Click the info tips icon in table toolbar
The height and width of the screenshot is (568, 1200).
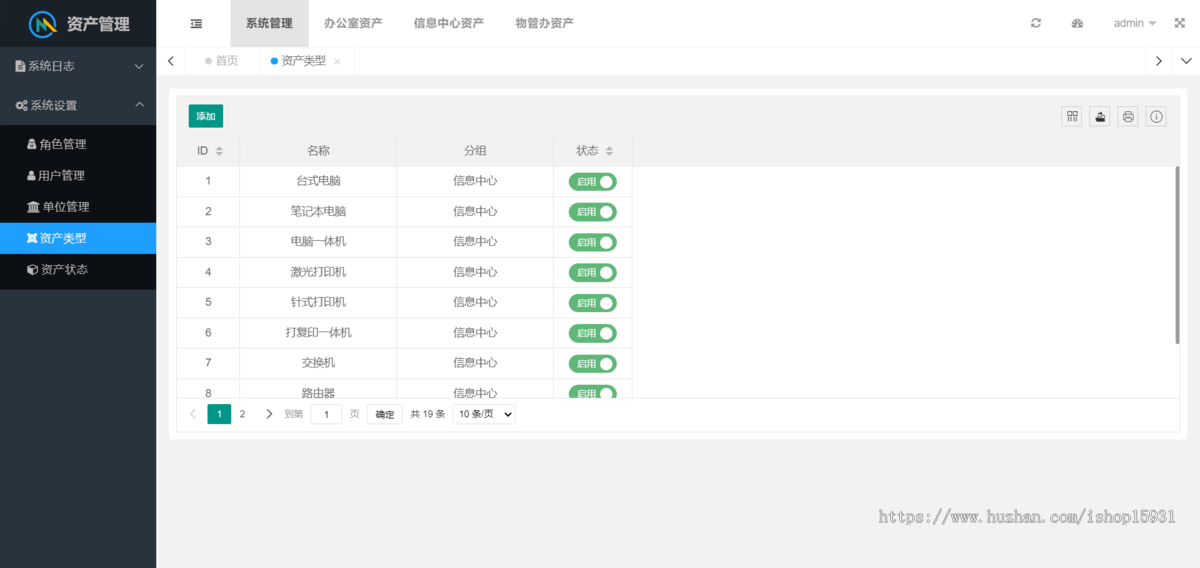pos(1156,116)
